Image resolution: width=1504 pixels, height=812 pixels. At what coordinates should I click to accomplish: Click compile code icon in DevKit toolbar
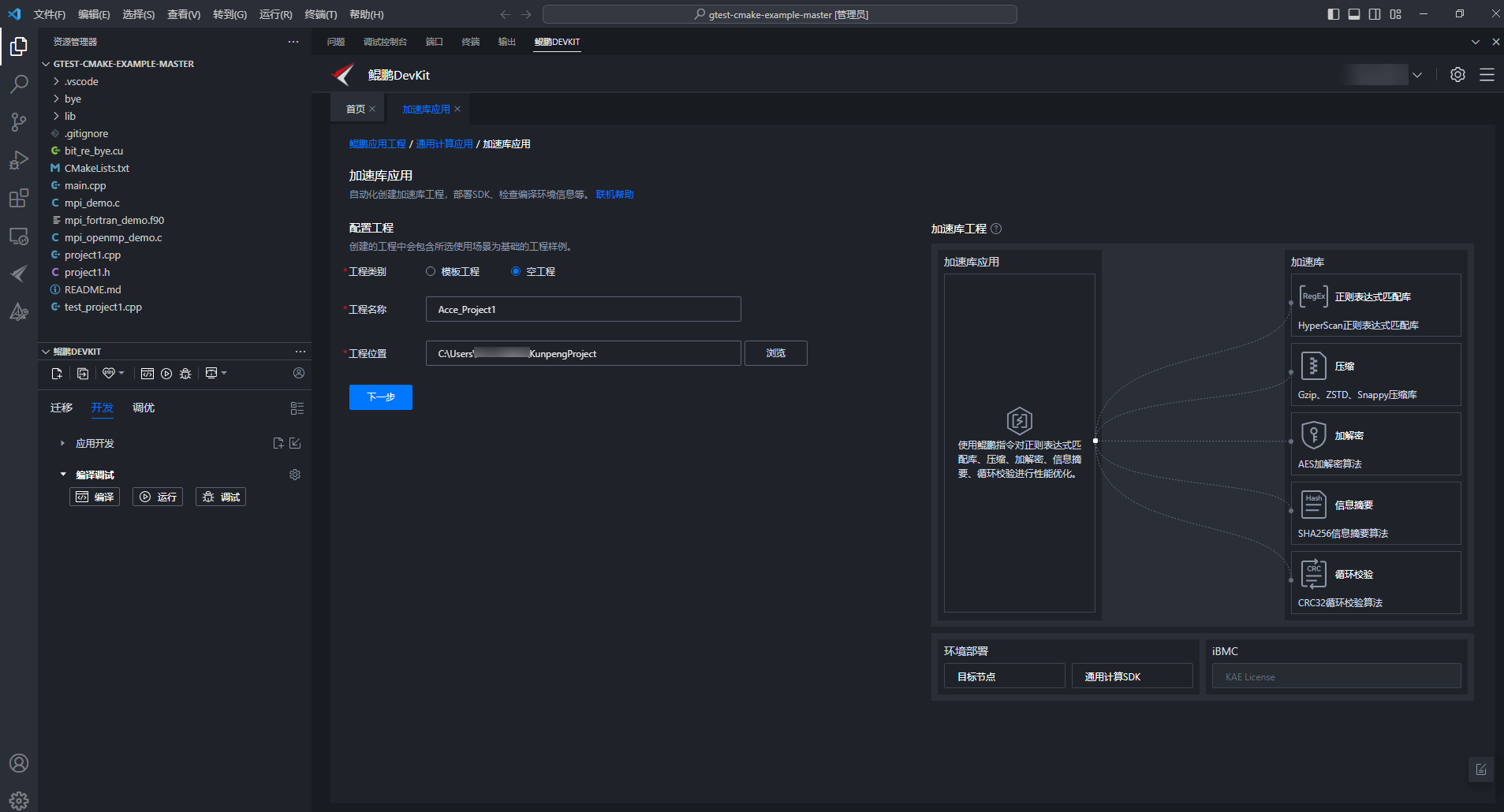[x=147, y=374]
